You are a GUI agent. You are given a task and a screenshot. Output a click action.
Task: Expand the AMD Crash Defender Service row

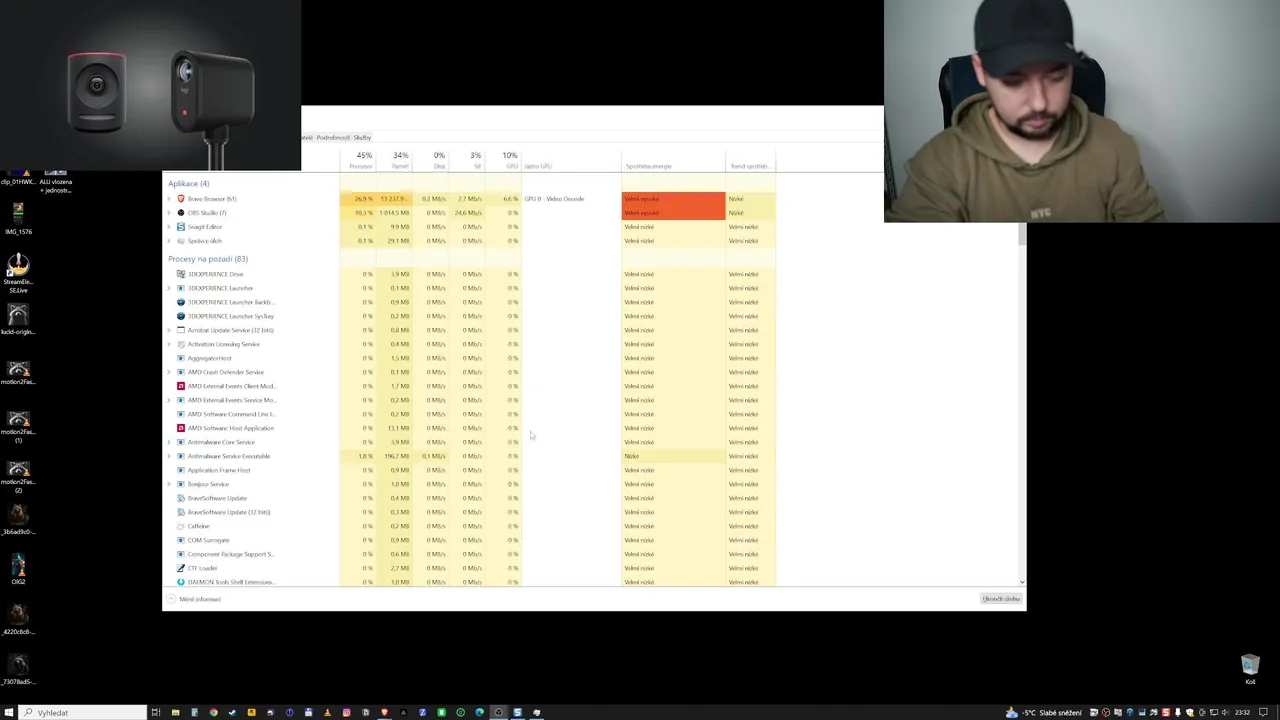(169, 372)
